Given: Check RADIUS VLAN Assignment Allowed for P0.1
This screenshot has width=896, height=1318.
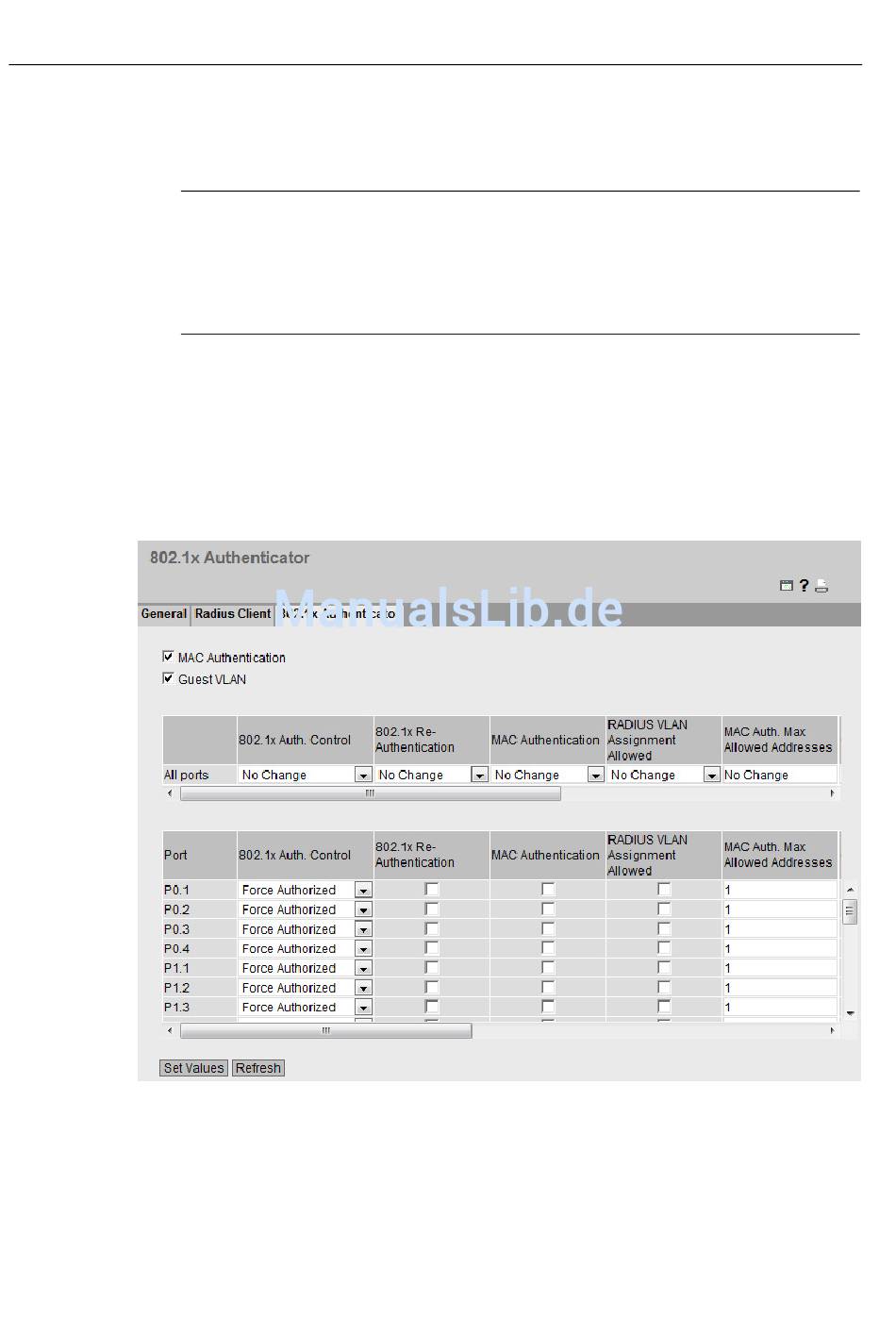Looking at the screenshot, I should coord(664,889).
